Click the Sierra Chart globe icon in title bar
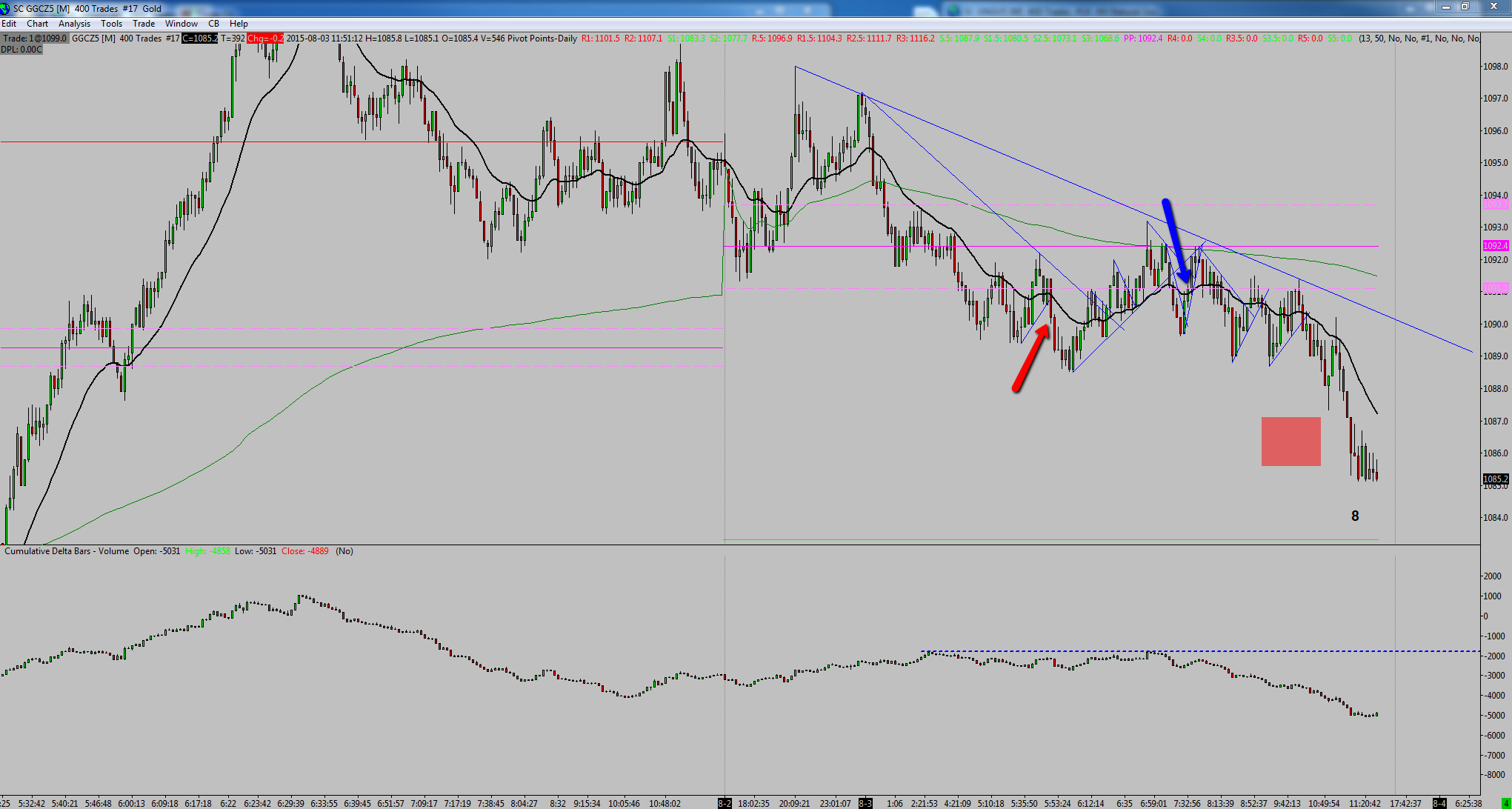The width and height of the screenshot is (1512, 809). (5, 8)
